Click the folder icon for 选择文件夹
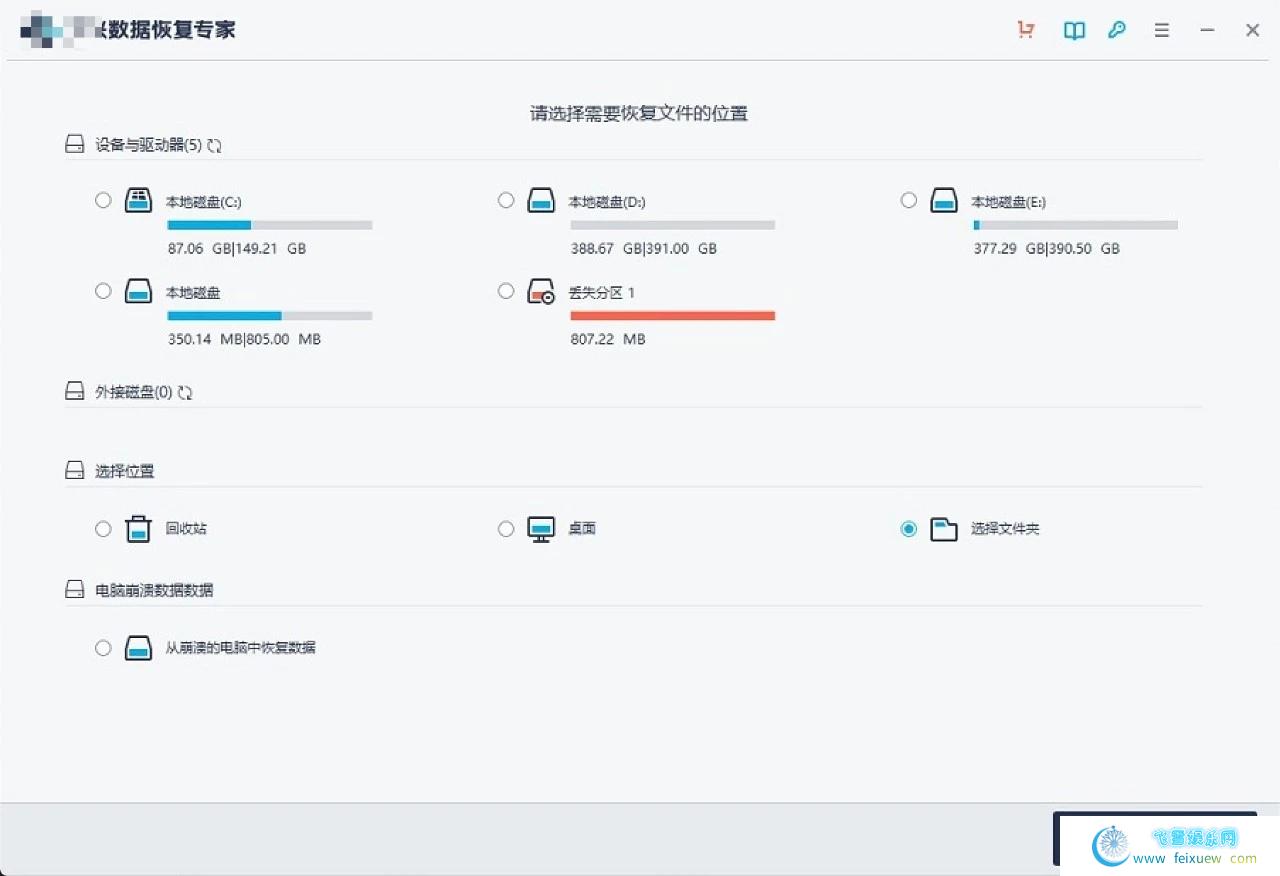The width and height of the screenshot is (1280, 876). point(943,529)
